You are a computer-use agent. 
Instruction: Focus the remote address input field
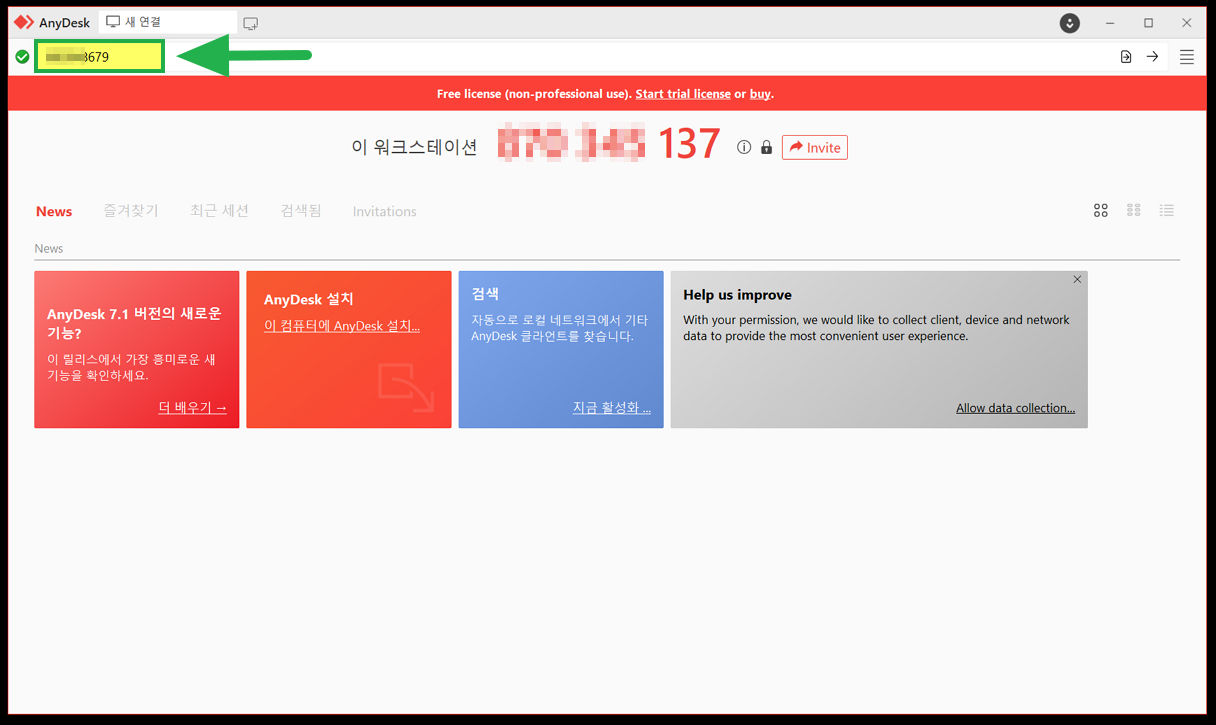100,57
